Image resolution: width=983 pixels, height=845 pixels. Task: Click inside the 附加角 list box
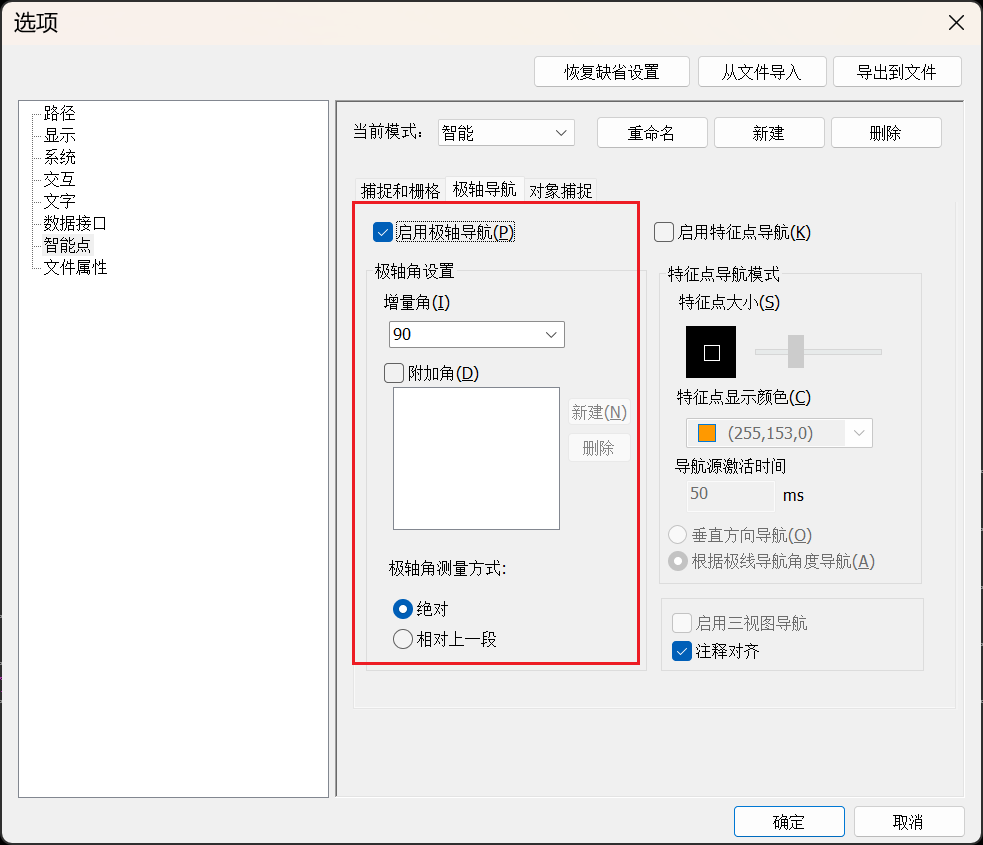(x=476, y=458)
